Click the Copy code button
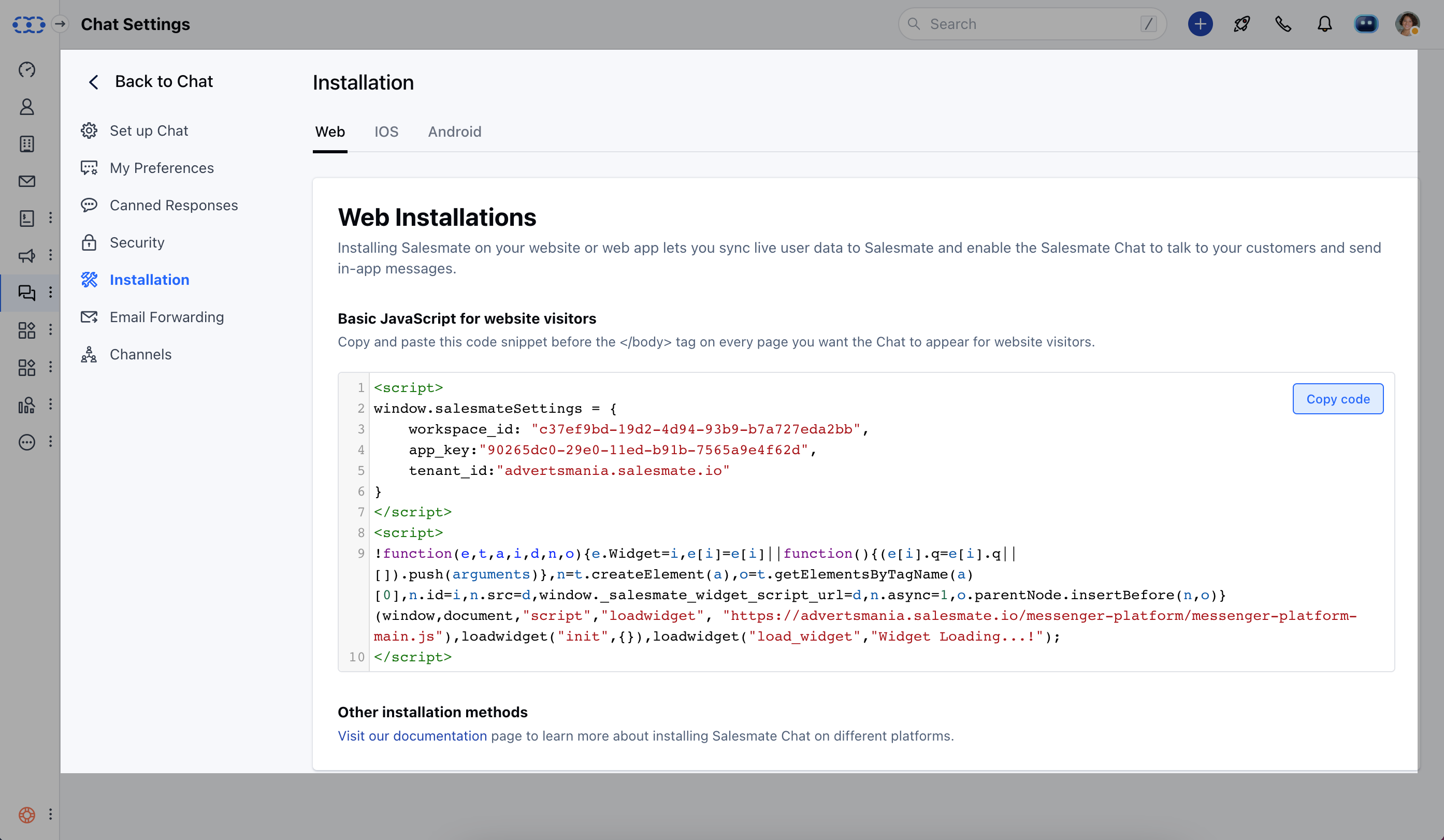The width and height of the screenshot is (1444, 840). (1337, 399)
